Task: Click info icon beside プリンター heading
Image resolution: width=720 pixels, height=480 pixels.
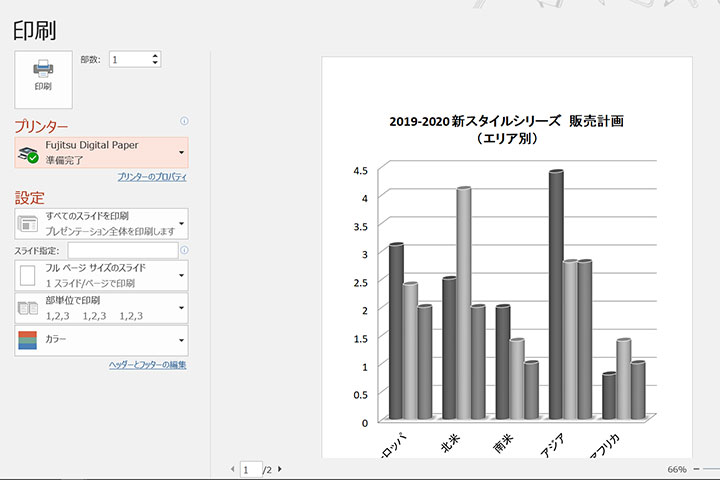Action: pos(184,121)
